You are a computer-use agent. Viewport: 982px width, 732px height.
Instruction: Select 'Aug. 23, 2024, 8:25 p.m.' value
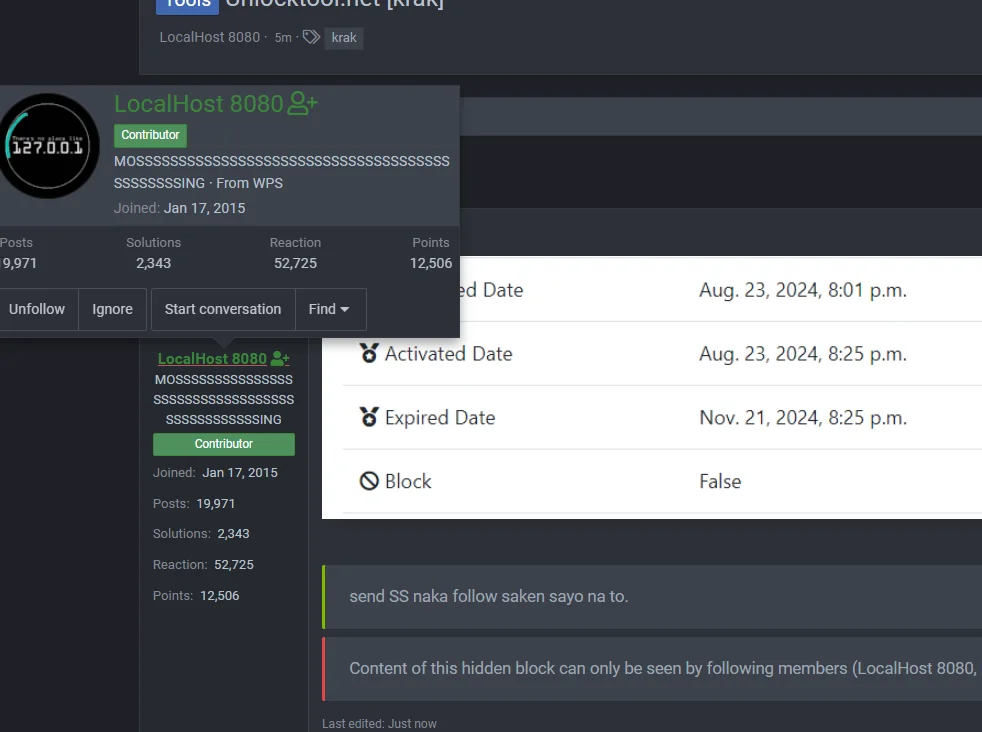(803, 354)
